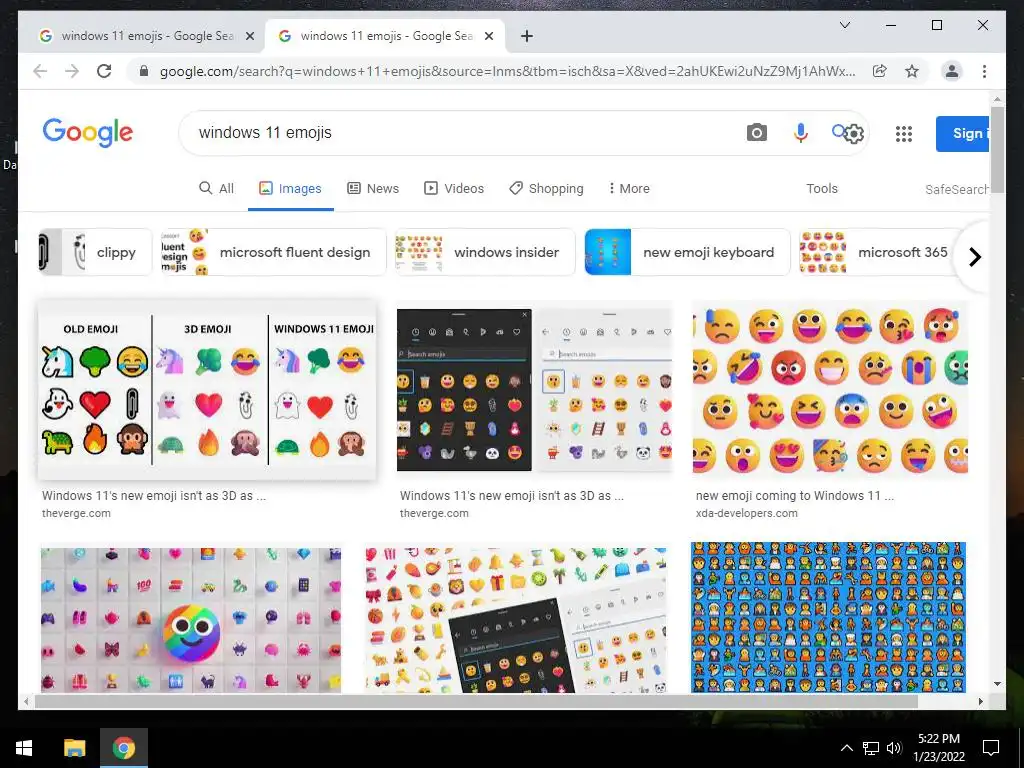Open the Windows Start menu
Screen dimensions: 1024x768
(24, 748)
